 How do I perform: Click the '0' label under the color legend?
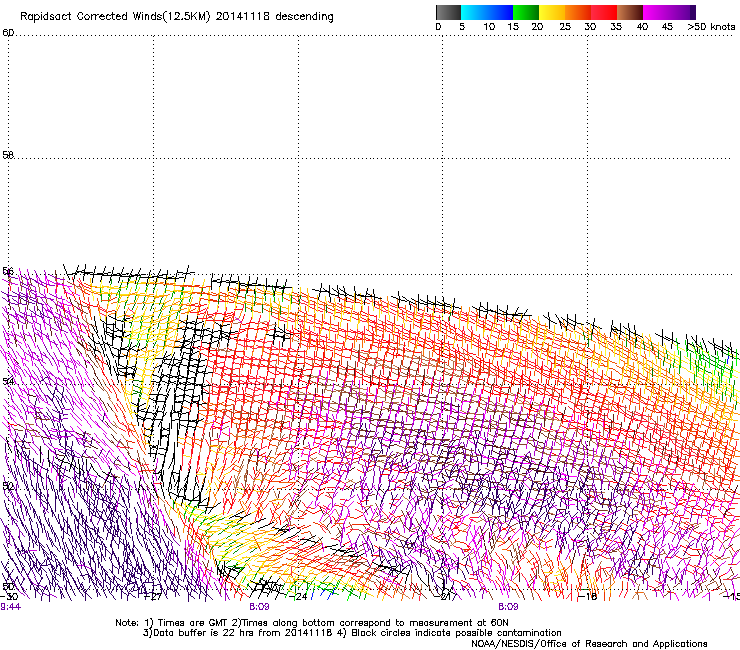click(438, 27)
